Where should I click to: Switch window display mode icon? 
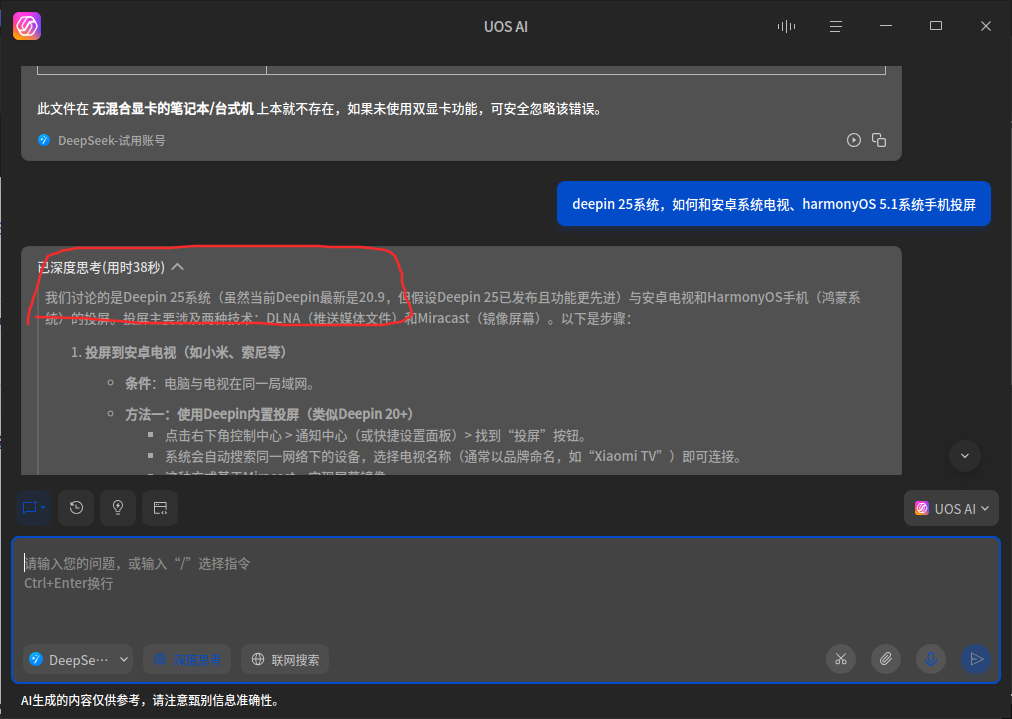click(160, 508)
